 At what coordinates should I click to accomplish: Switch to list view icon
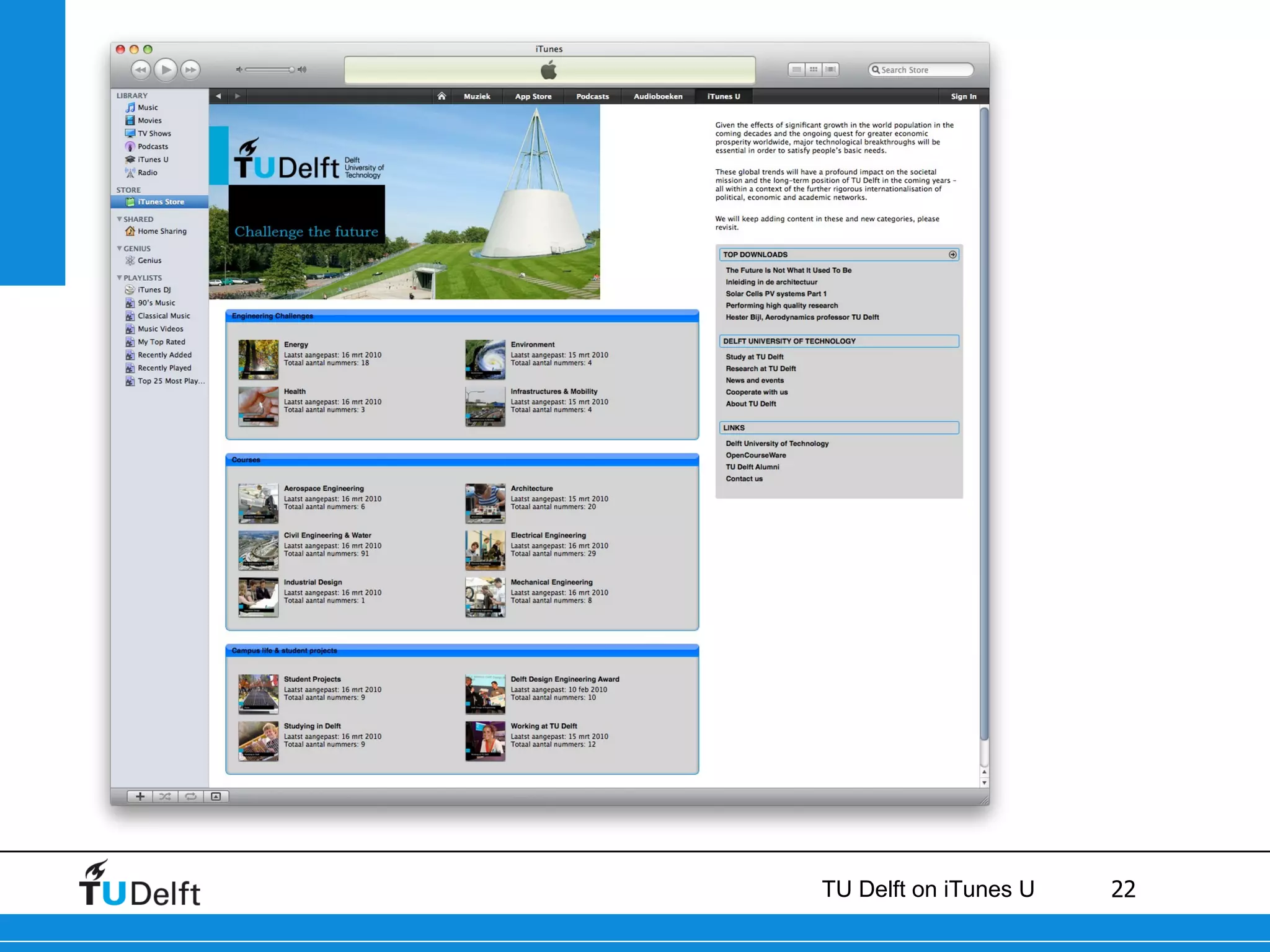coord(797,69)
